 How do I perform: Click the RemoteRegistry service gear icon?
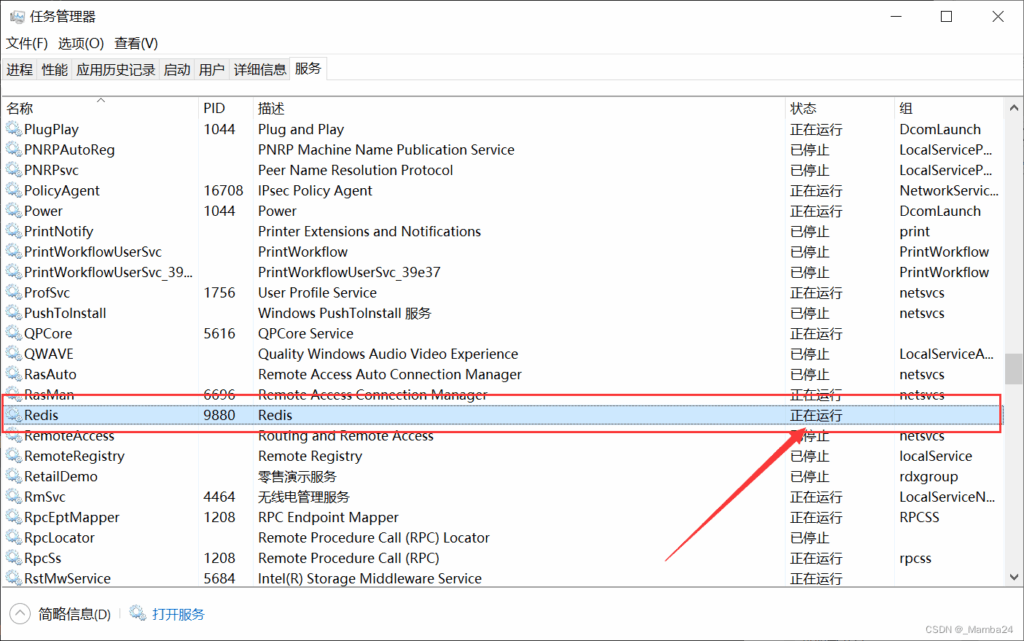pos(14,456)
